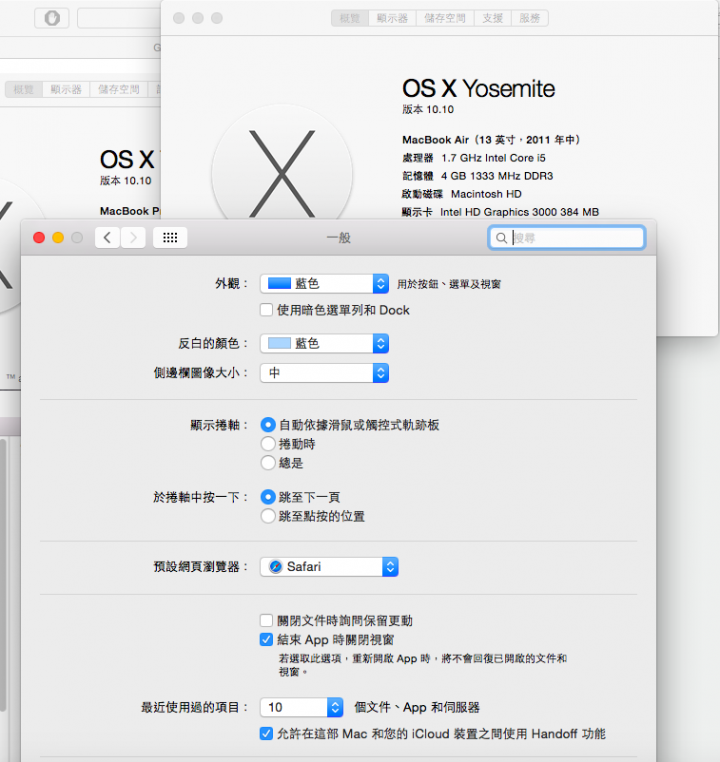Click the 'Macintosh HD' startup disk value
Screen dimensions: 720x762
[486, 194]
